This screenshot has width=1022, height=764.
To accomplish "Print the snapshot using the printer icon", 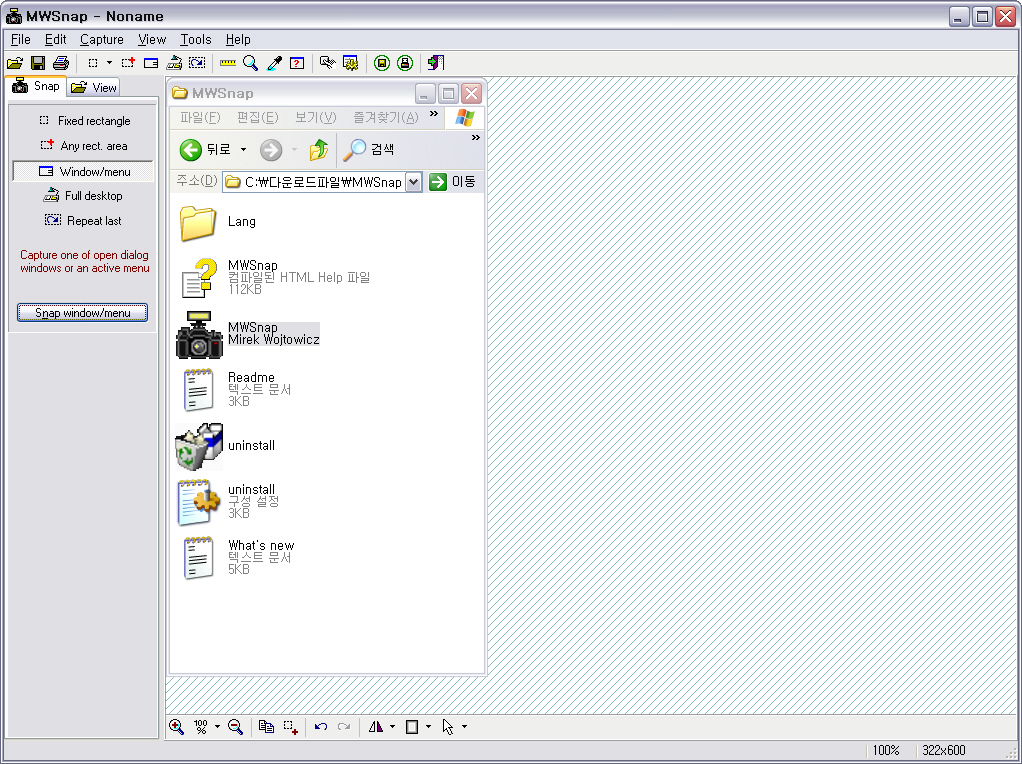I will 61,63.
